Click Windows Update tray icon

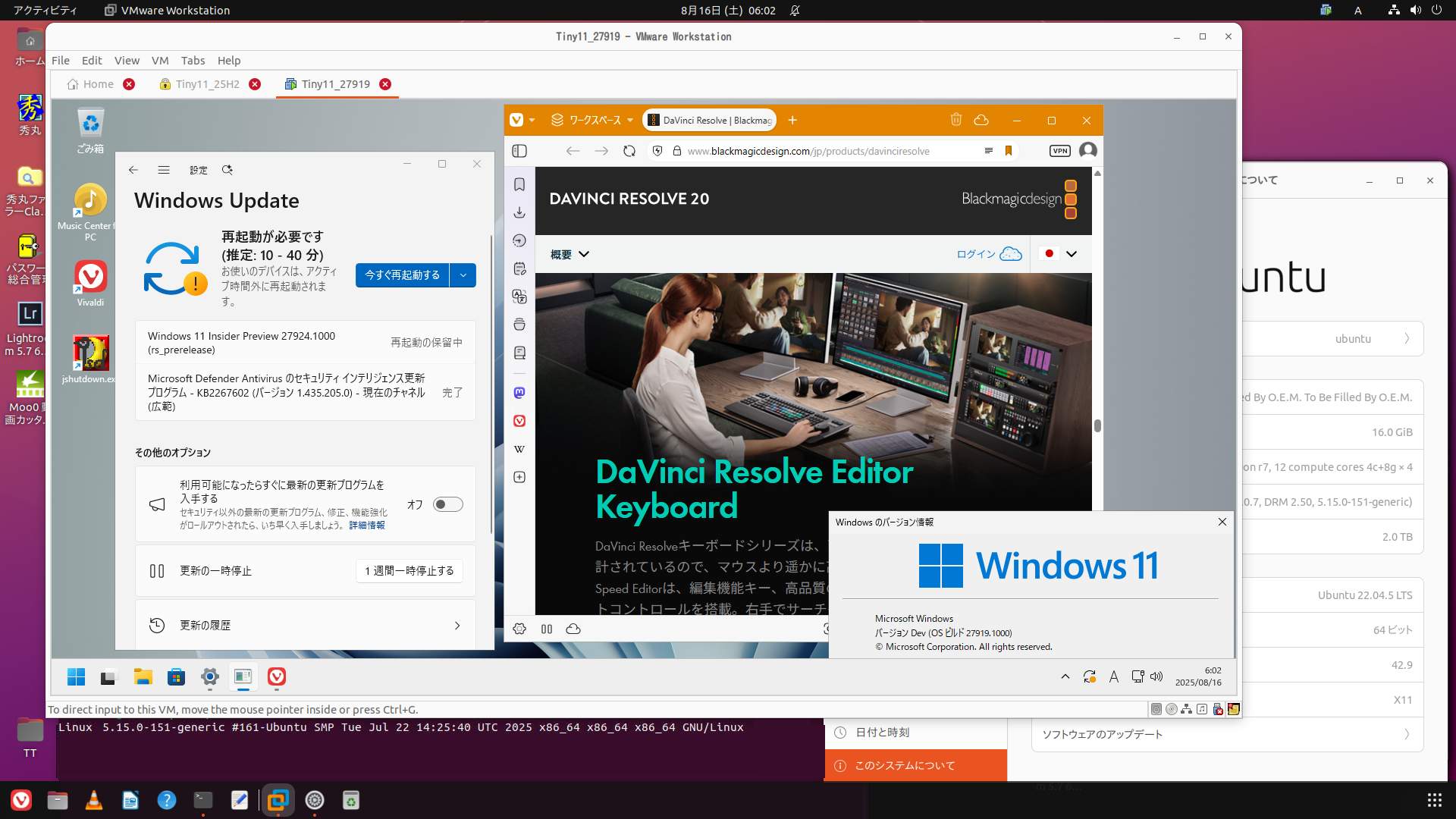click(1090, 676)
